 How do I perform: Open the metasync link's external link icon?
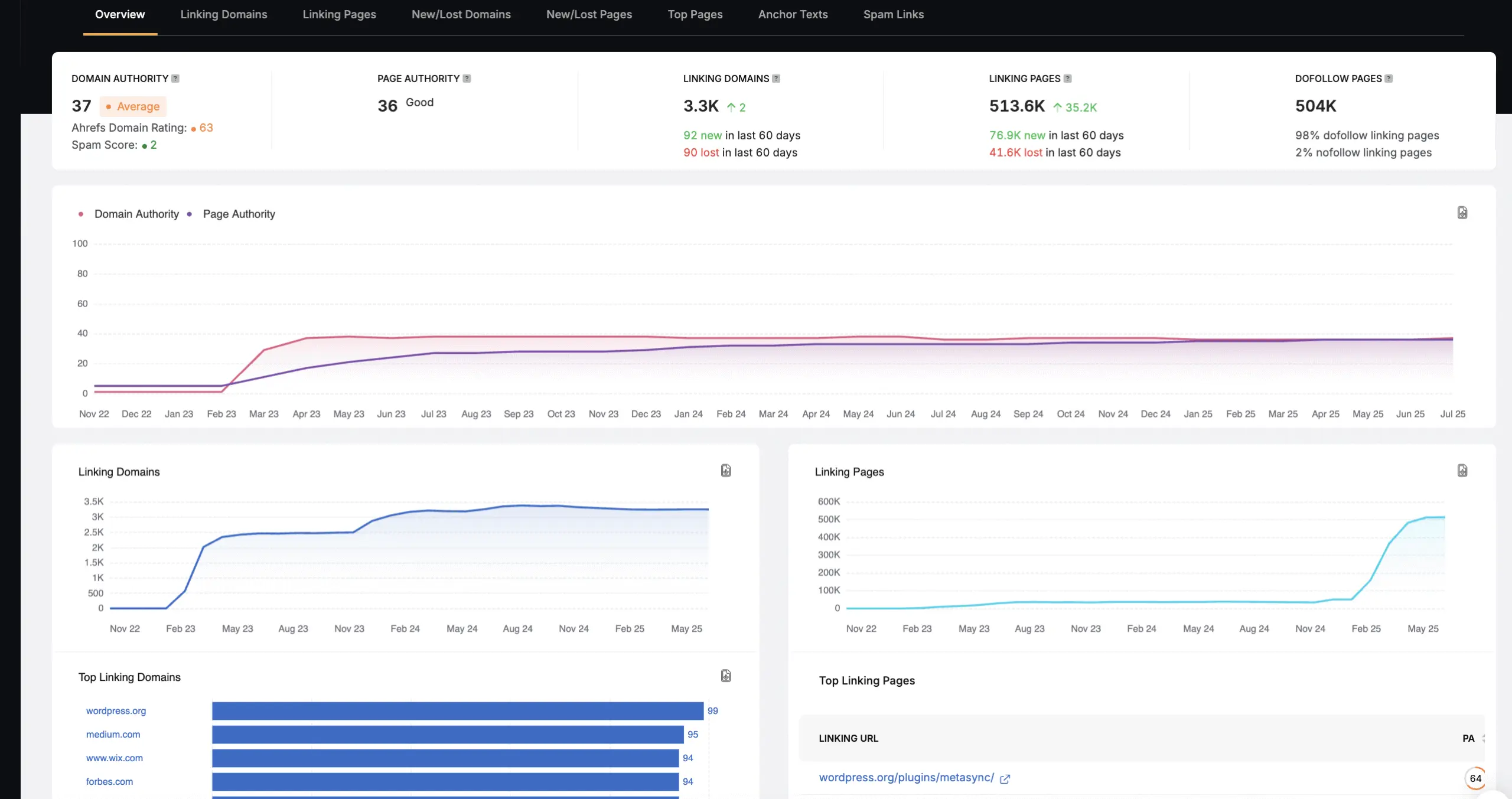click(x=1005, y=779)
